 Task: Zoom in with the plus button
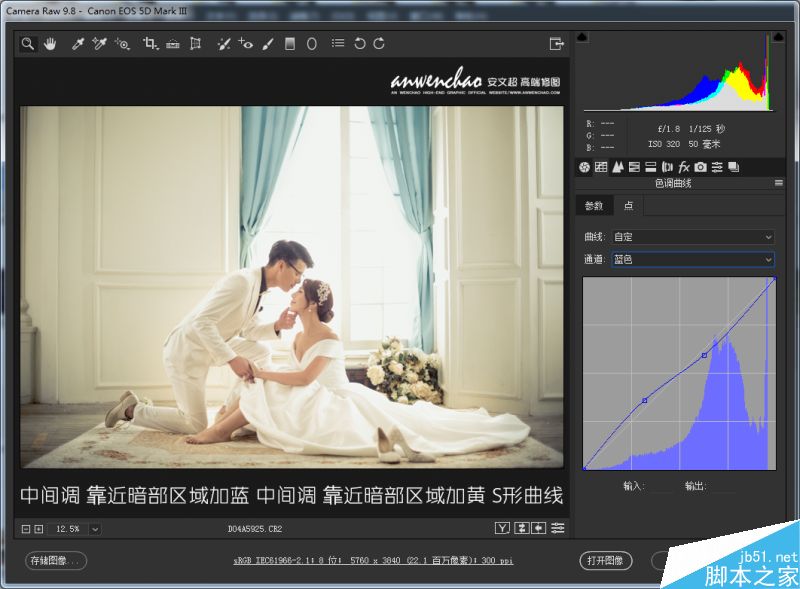point(38,529)
